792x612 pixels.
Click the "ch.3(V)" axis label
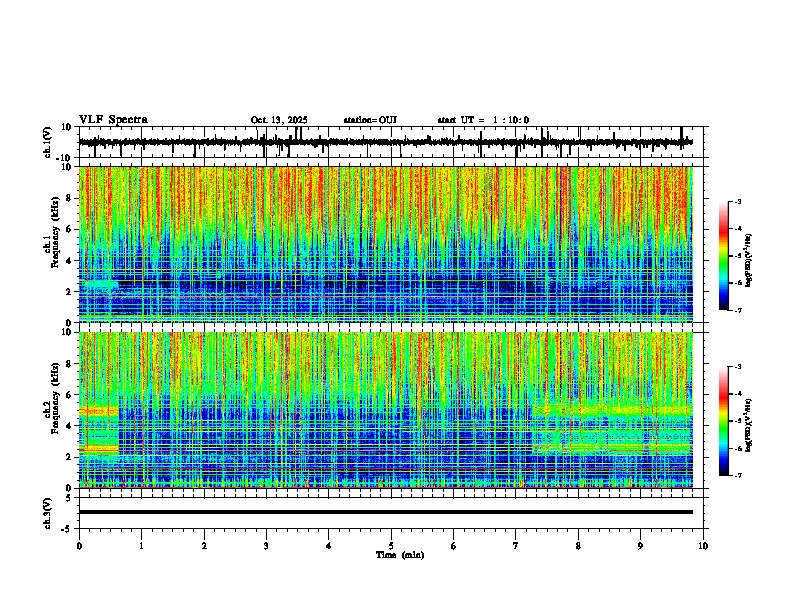point(48,513)
